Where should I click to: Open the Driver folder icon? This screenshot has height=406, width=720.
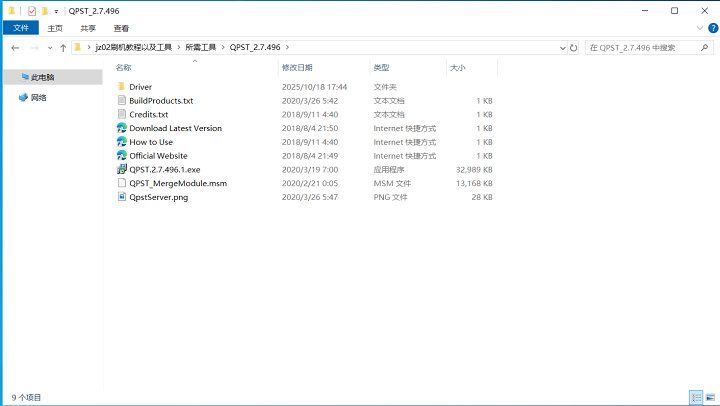[121, 86]
